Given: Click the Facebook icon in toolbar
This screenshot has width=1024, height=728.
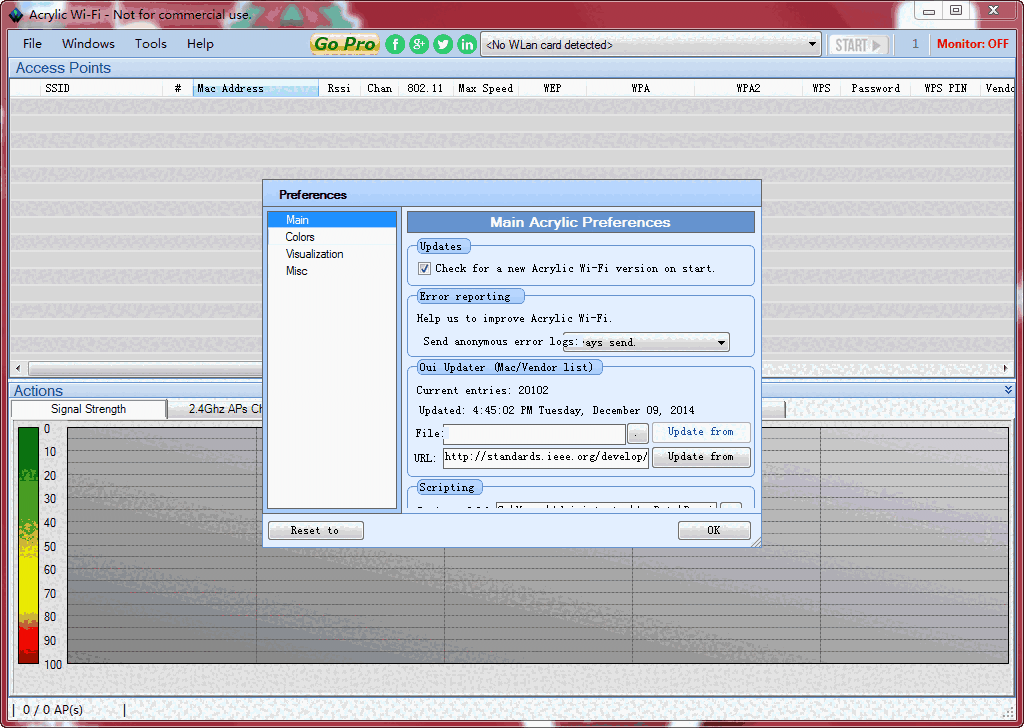Looking at the screenshot, I should coord(395,44).
